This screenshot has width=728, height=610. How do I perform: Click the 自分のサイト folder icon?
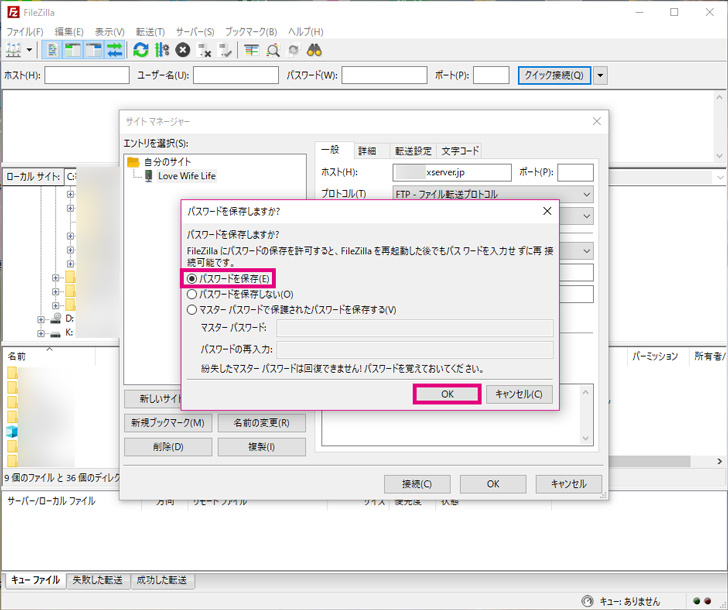[x=133, y=162]
